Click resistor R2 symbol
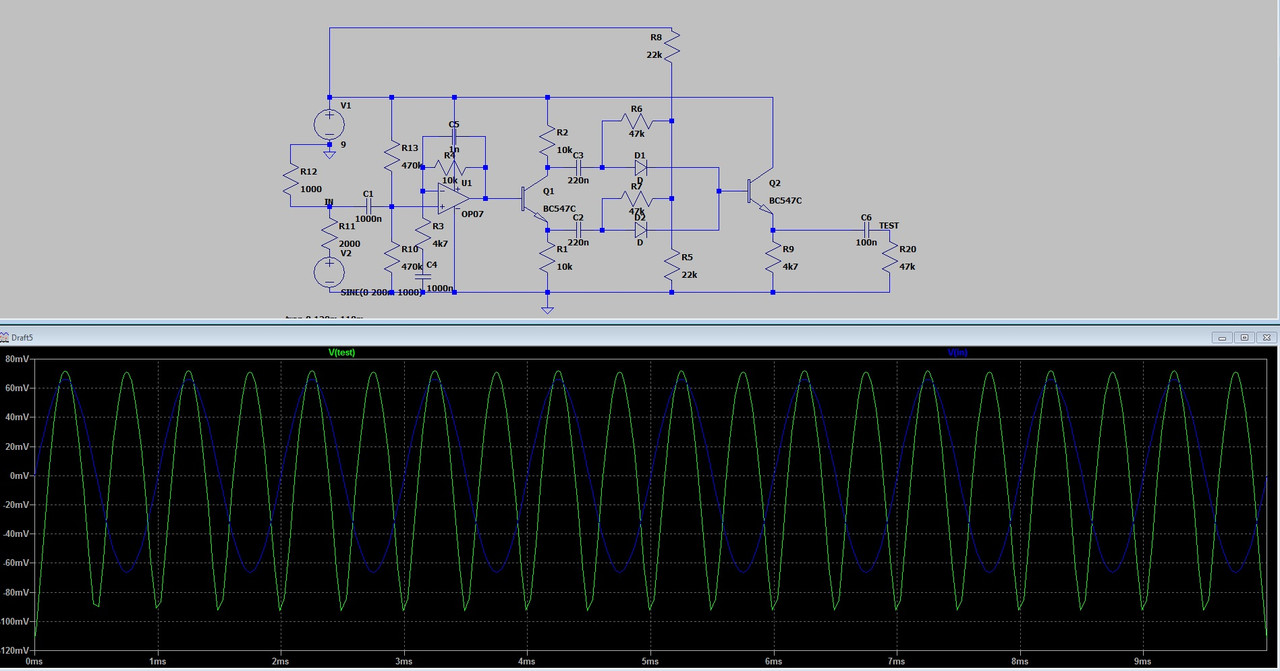 (x=548, y=138)
